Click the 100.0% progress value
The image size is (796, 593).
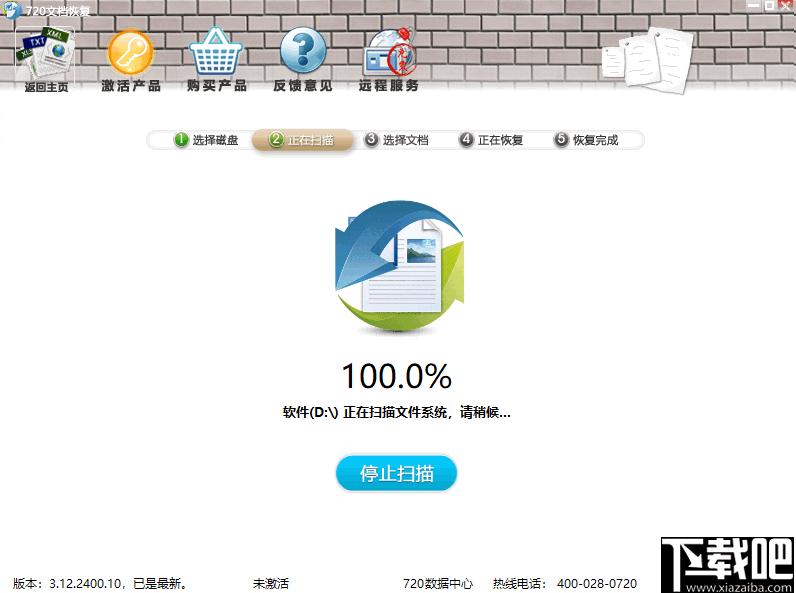pos(396,376)
